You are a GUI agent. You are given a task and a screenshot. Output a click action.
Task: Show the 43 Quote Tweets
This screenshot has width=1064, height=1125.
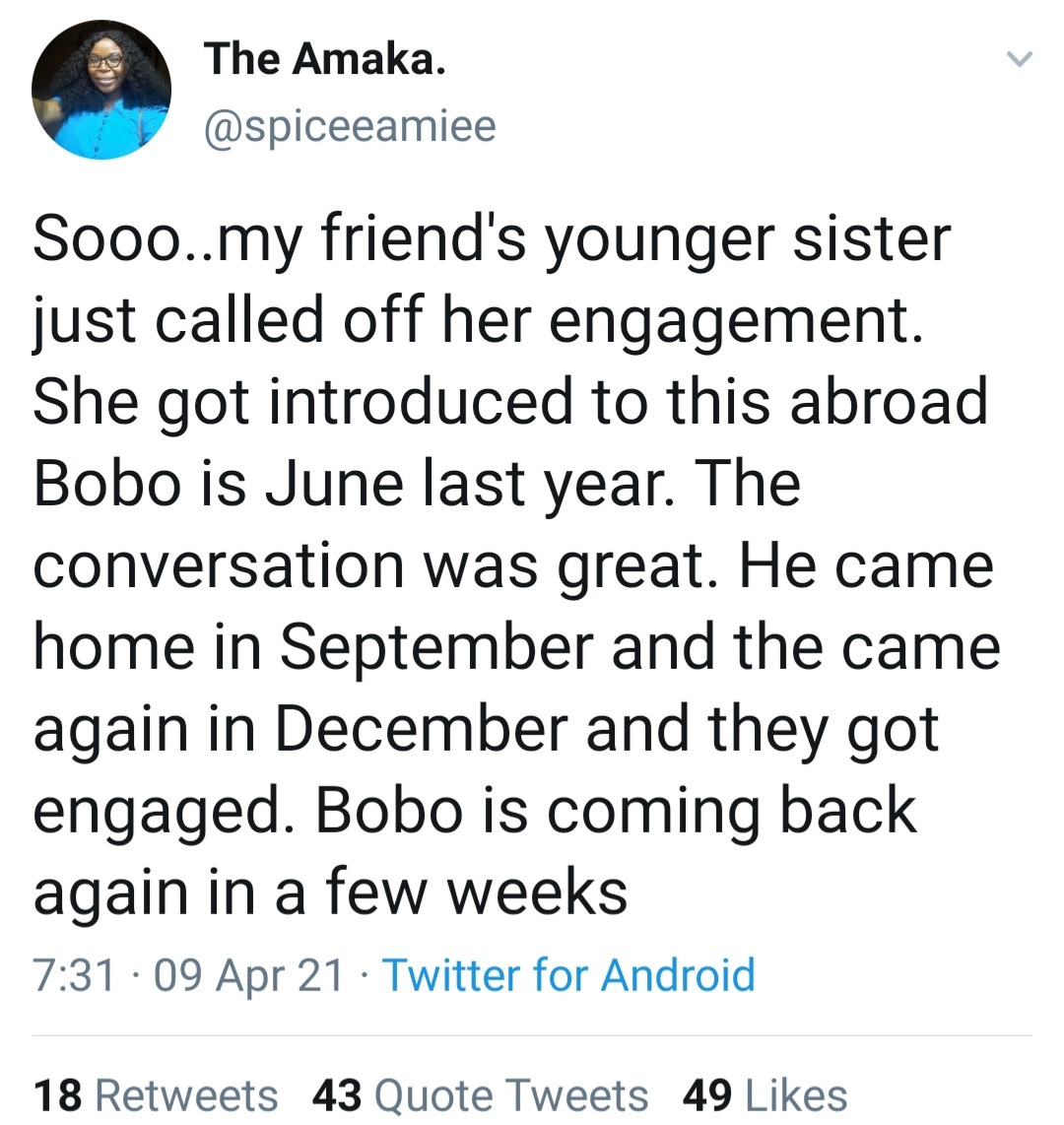[480, 1095]
